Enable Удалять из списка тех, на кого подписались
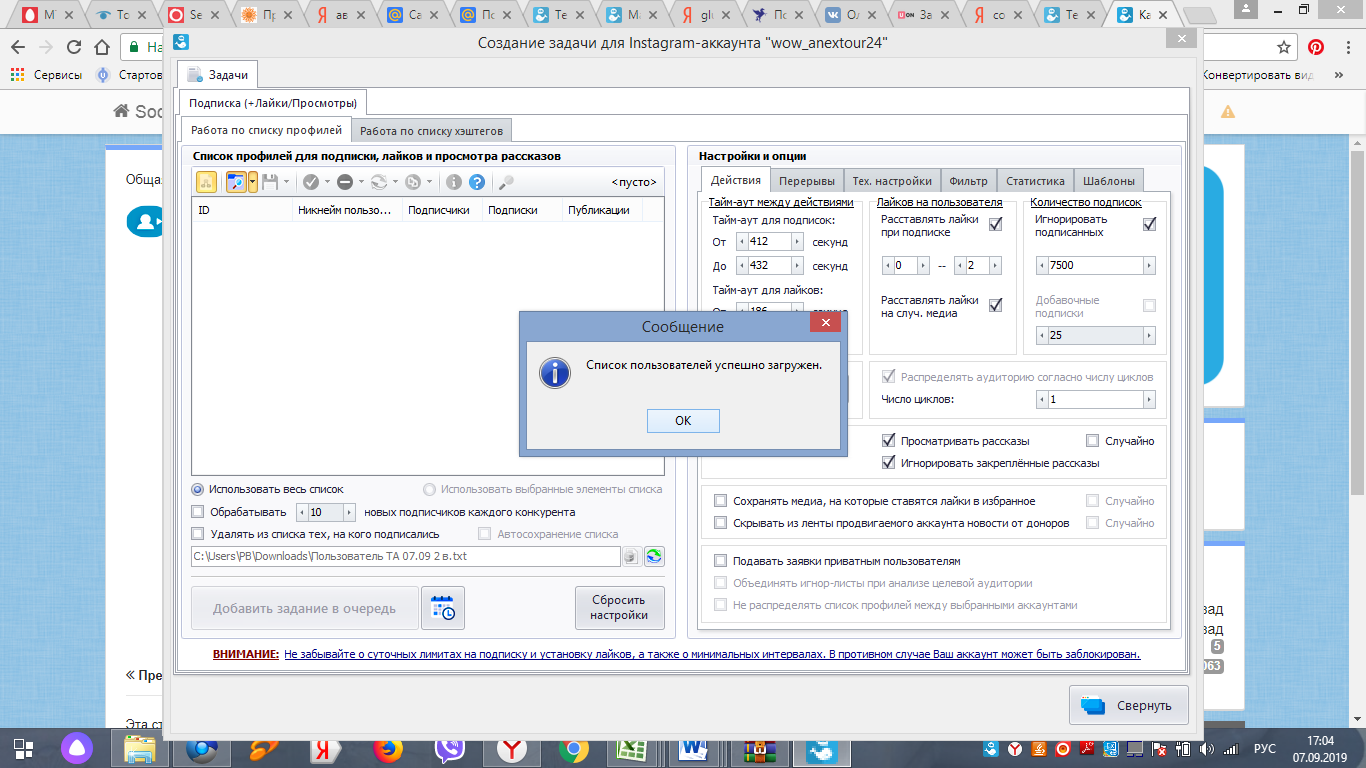 (198, 534)
